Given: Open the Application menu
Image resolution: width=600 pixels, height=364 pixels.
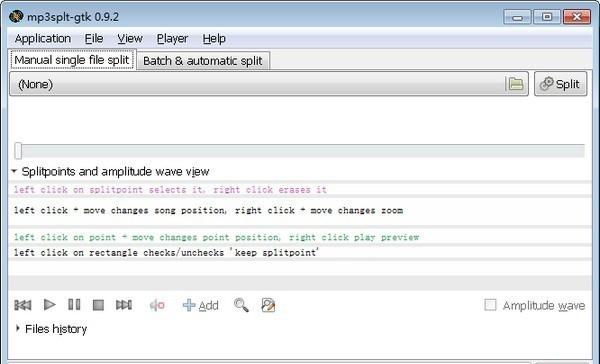Looking at the screenshot, I should click(x=43, y=39).
